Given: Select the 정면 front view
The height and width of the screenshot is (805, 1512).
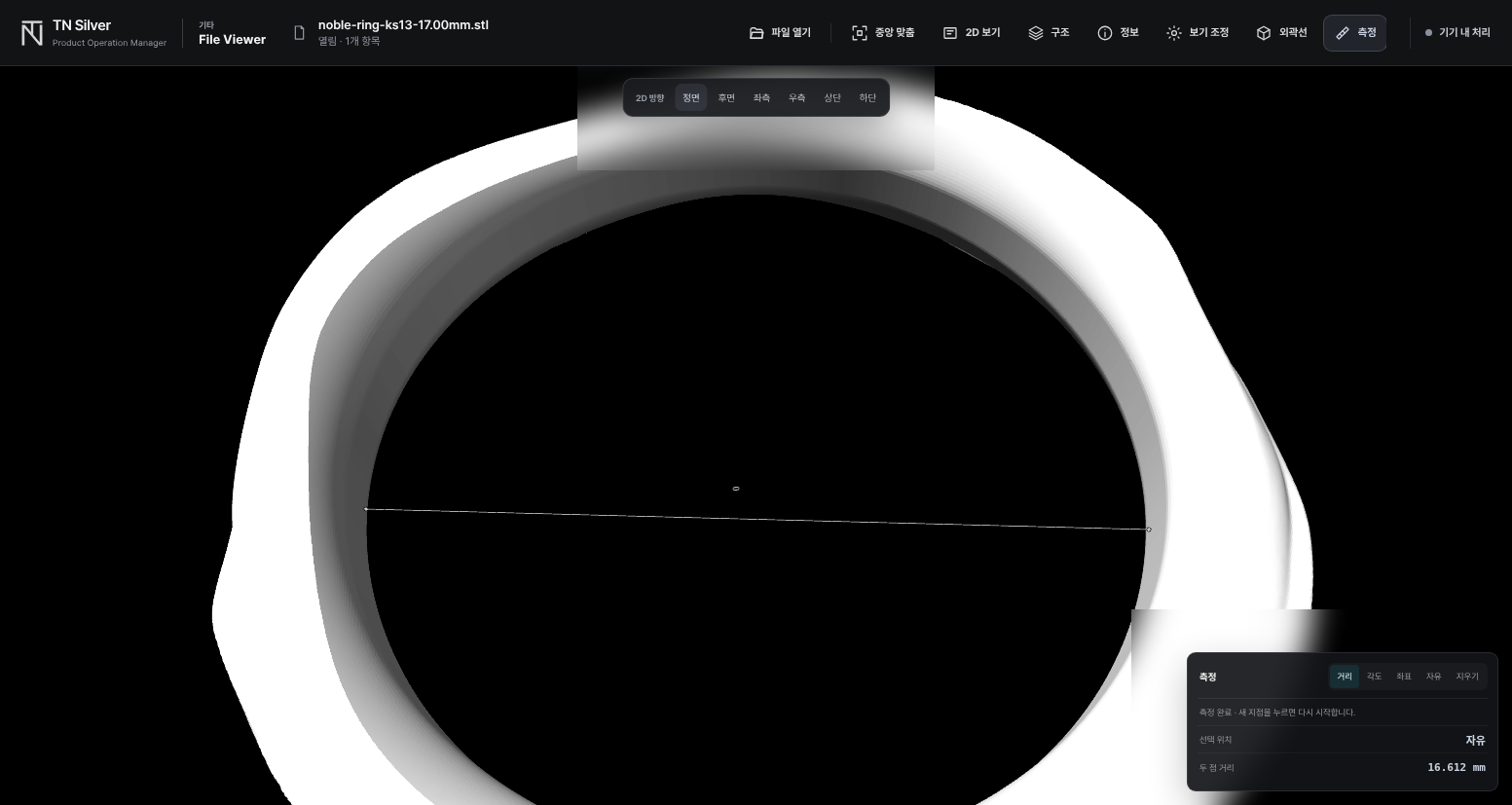Looking at the screenshot, I should [691, 97].
